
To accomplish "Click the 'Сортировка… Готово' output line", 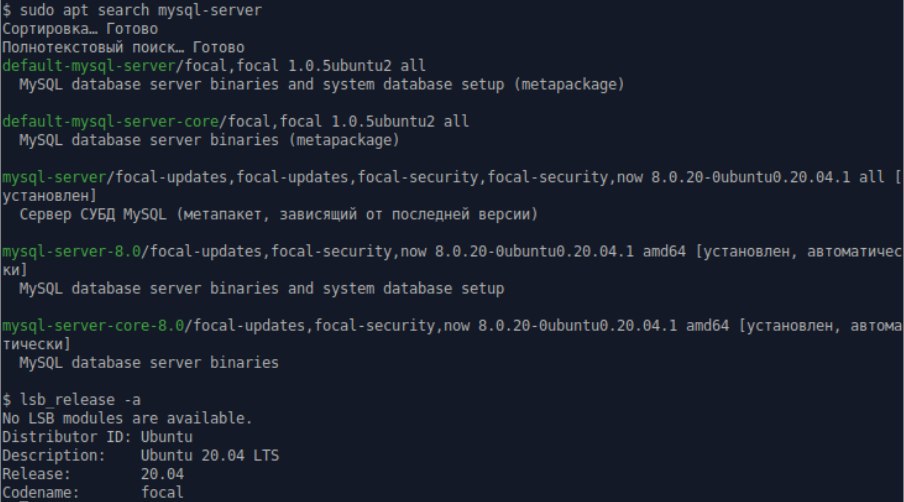I will (80, 29).
